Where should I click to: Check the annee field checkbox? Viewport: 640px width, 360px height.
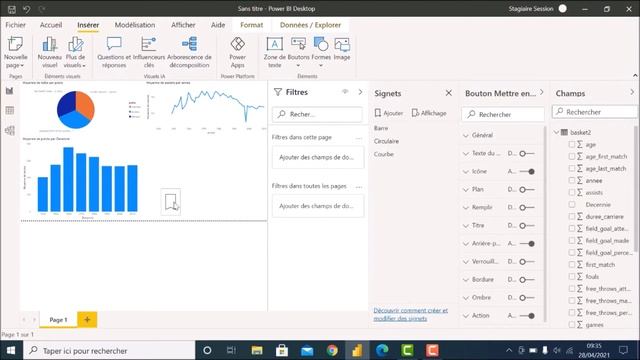click(x=572, y=180)
